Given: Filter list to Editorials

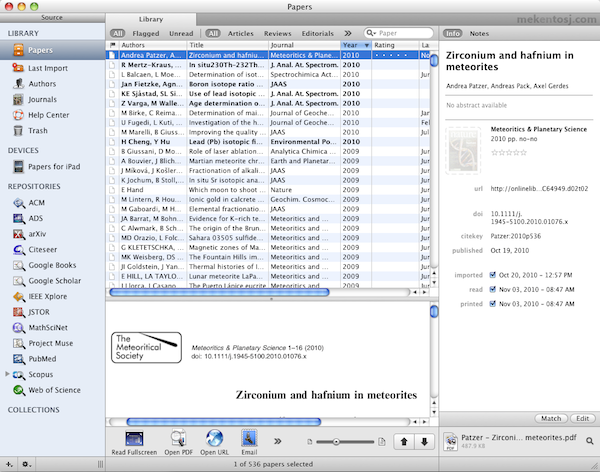Looking at the screenshot, I should click(318, 33).
